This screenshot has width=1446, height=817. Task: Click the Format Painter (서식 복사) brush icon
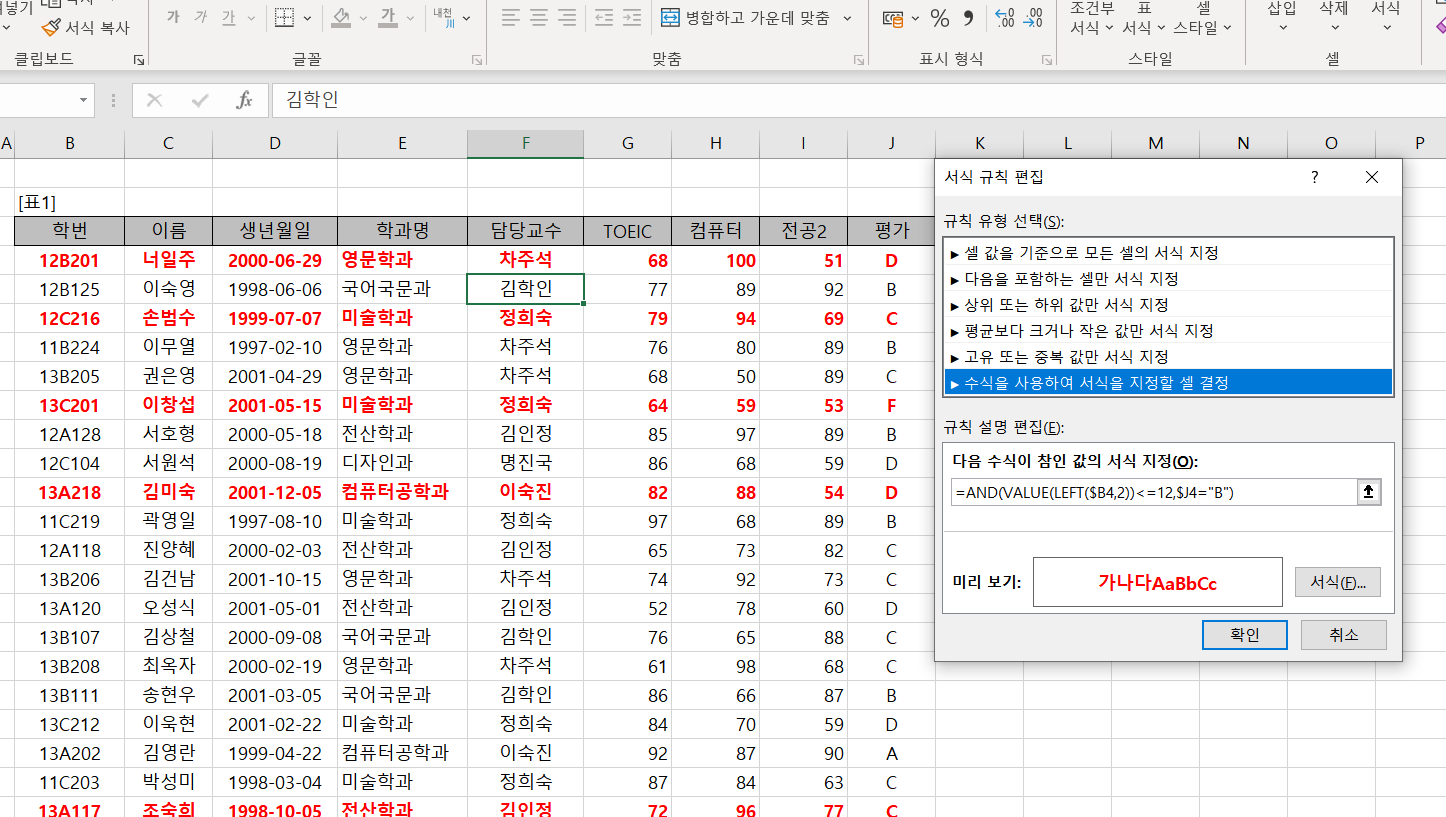click(x=51, y=27)
